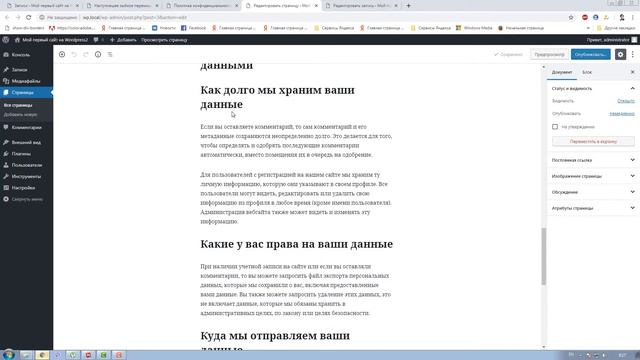Screen dimensions: 640x360
Task: Open the Комментарии menu item
Action: tap(27, 127)
